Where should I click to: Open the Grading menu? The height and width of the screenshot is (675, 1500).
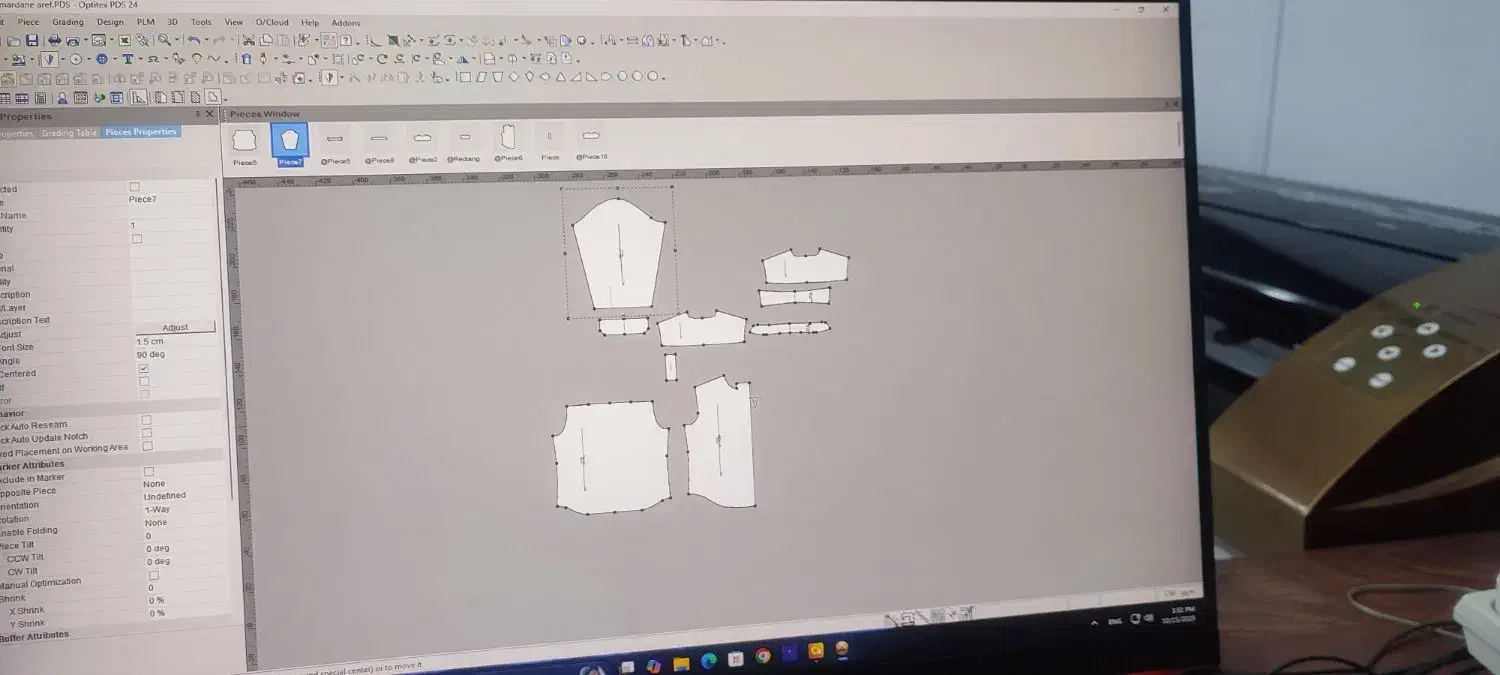(68, 22)
